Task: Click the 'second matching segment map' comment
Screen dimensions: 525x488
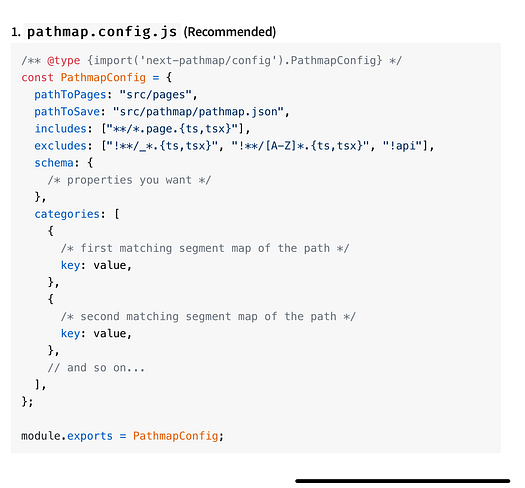Action: point(208,317)
